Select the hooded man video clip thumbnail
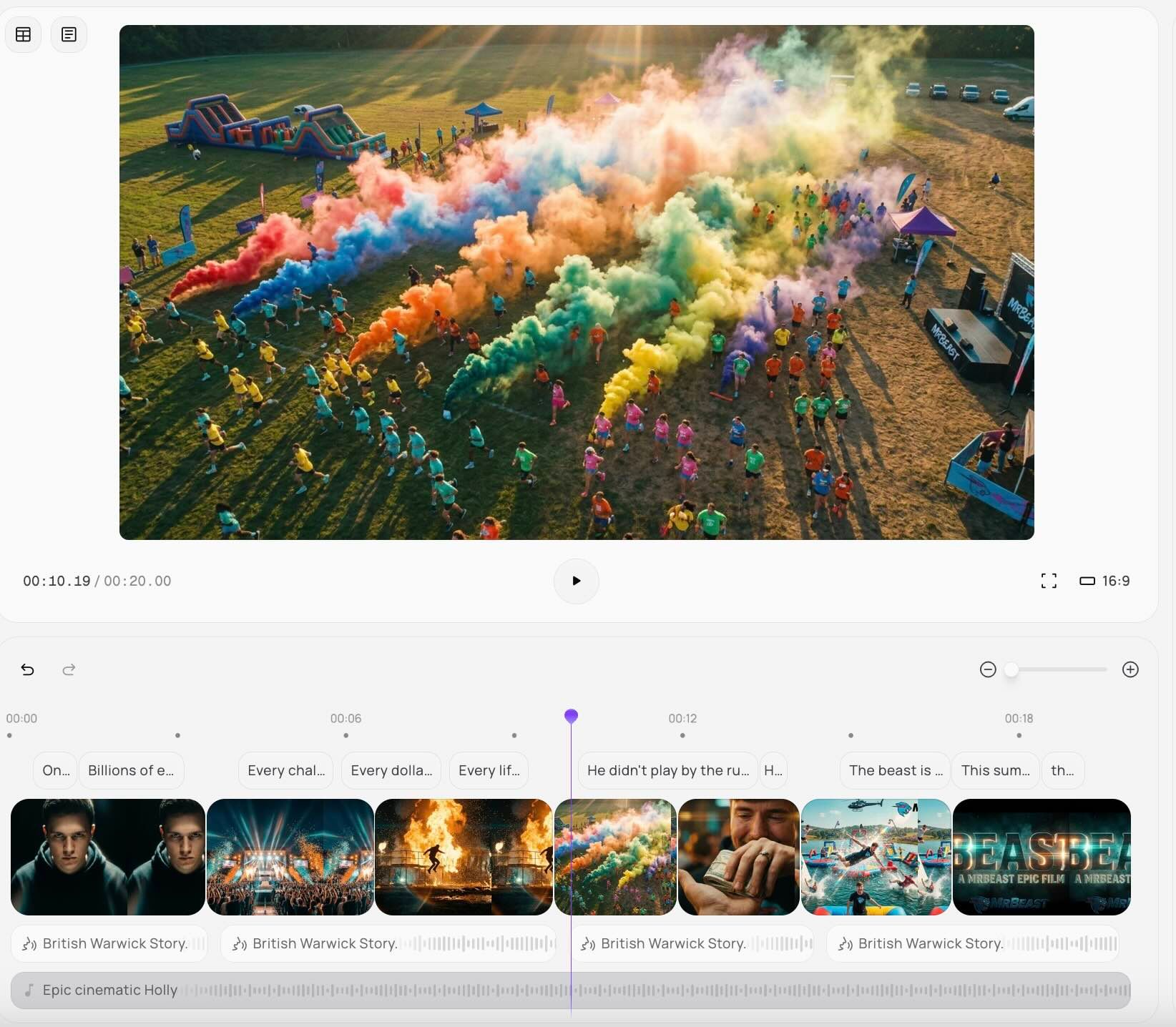Image resolution: width=1176 pixels, height=1027 pixels. 107,857
